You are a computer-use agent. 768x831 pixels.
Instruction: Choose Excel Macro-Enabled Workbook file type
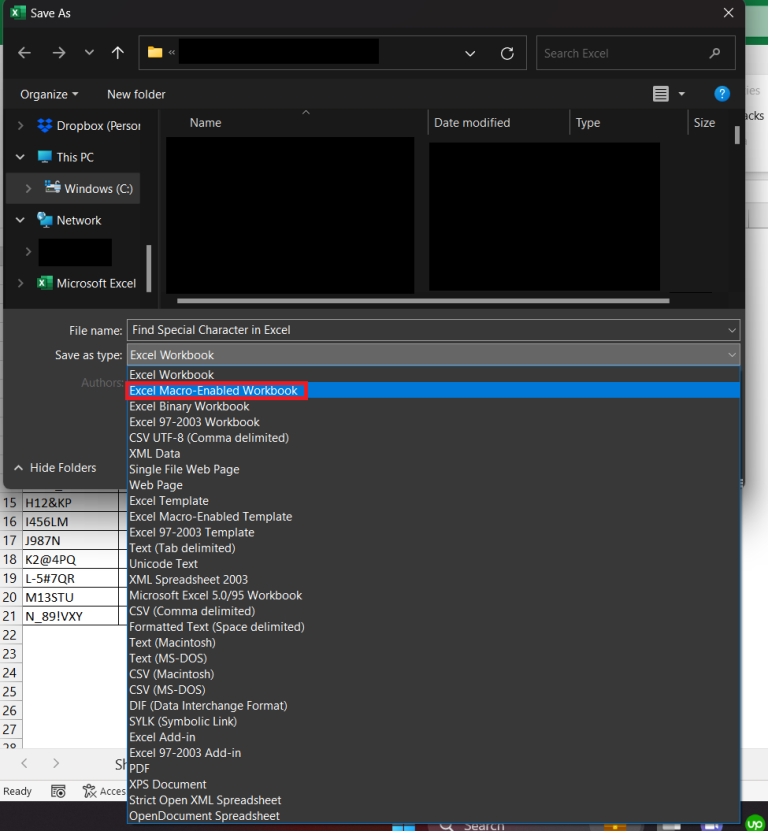coord(214,391)
